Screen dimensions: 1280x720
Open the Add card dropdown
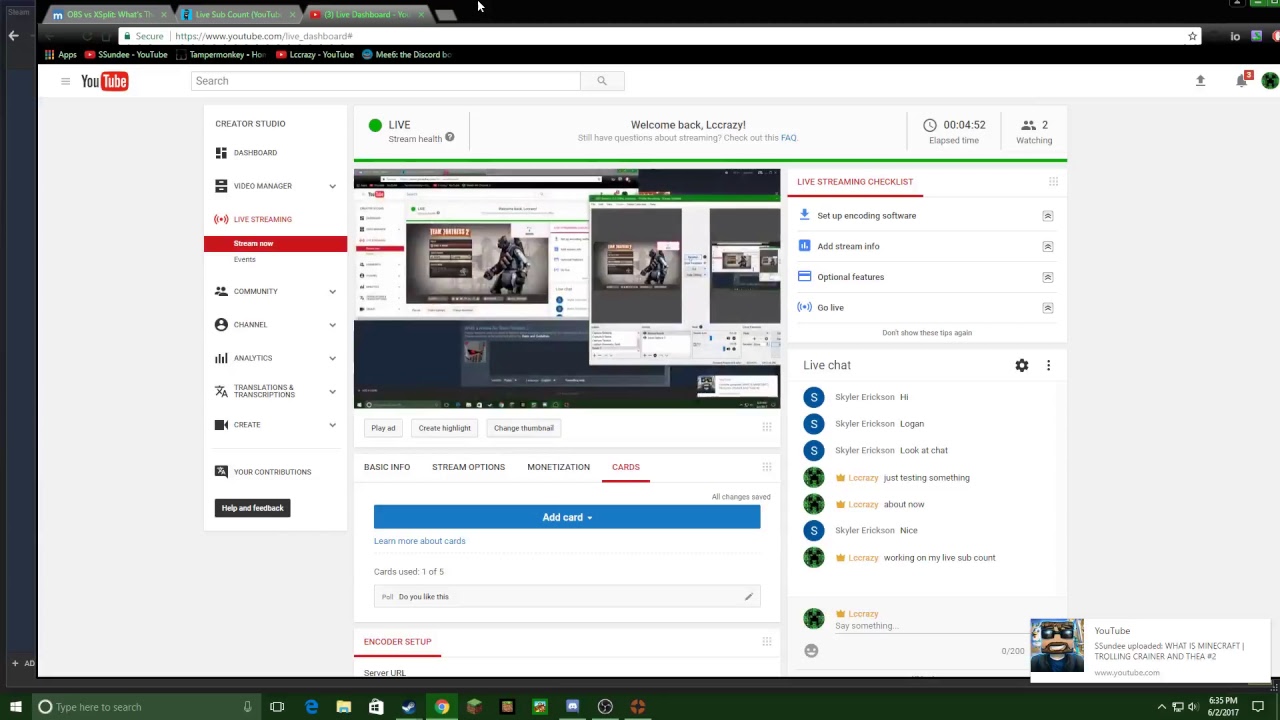point(567,517)
